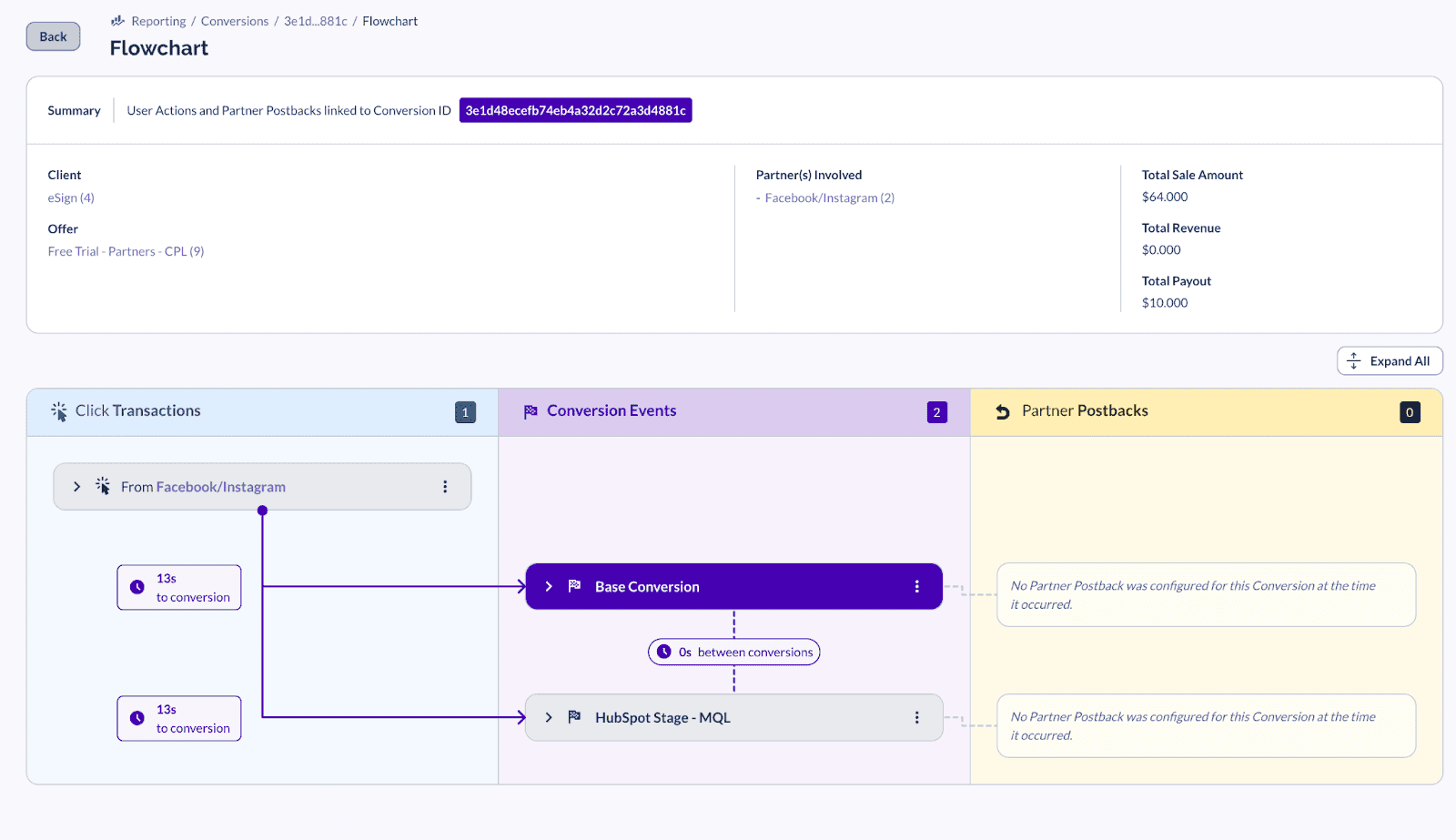Screen dimensions: 1456x840
Task: Click the flag icon on HubSpot Stage - MQL node
Action: pos(573,717)
